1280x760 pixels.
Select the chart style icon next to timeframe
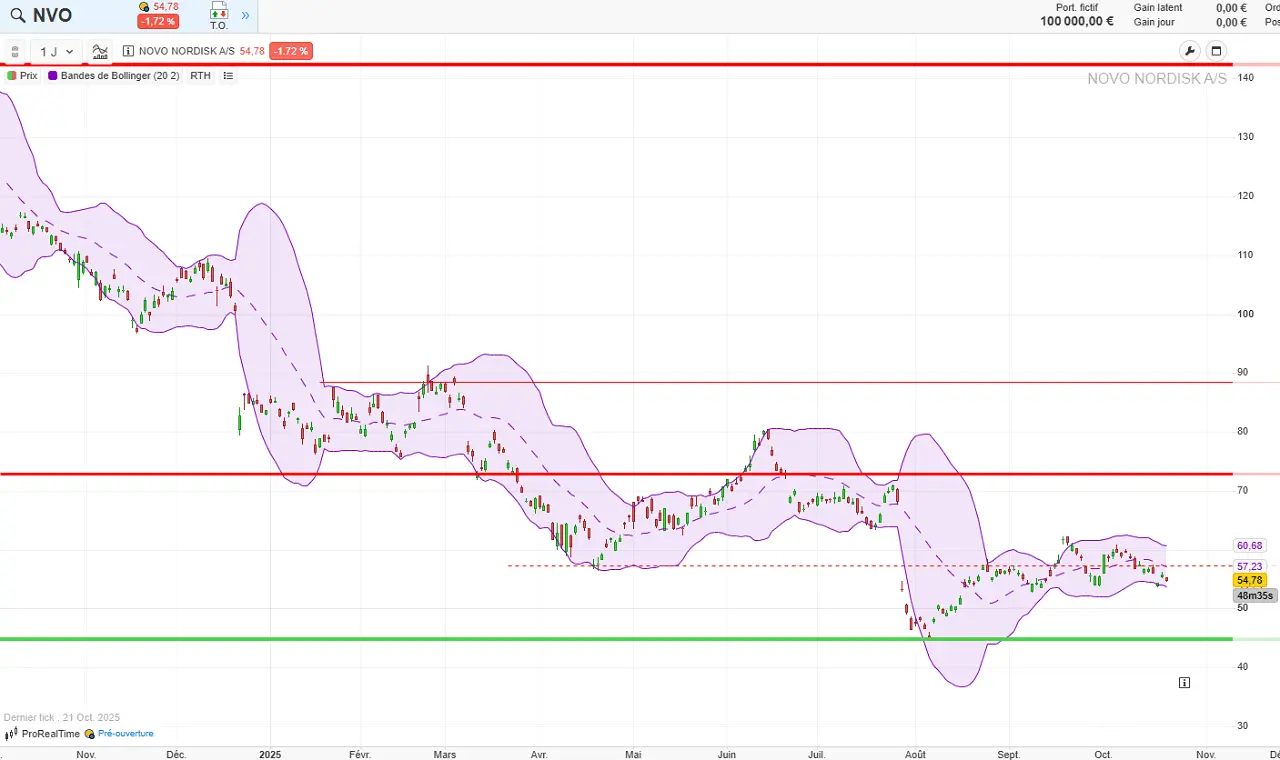[99, 51]
